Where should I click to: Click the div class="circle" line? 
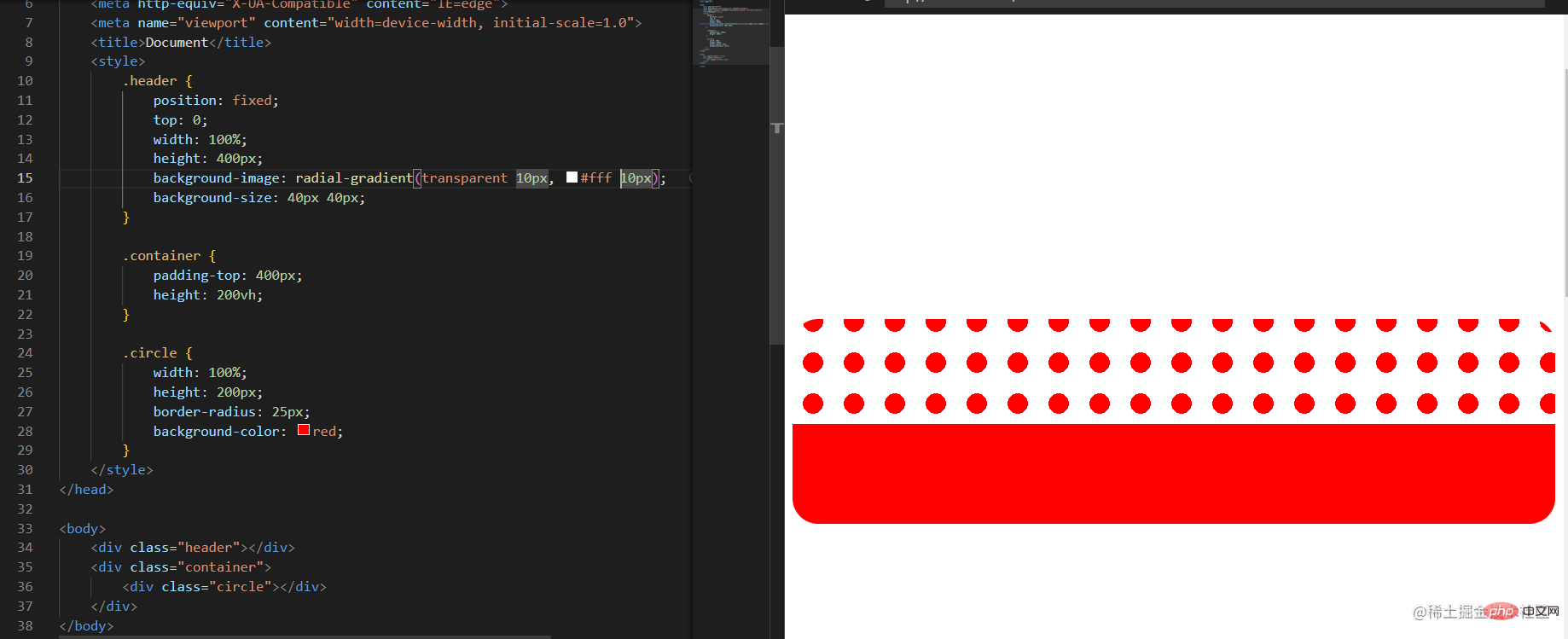coord(224,587)
